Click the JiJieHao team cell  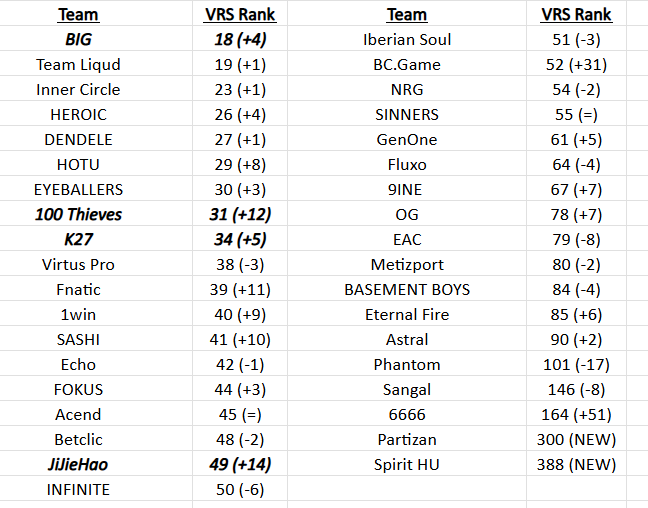pos(79,464)
